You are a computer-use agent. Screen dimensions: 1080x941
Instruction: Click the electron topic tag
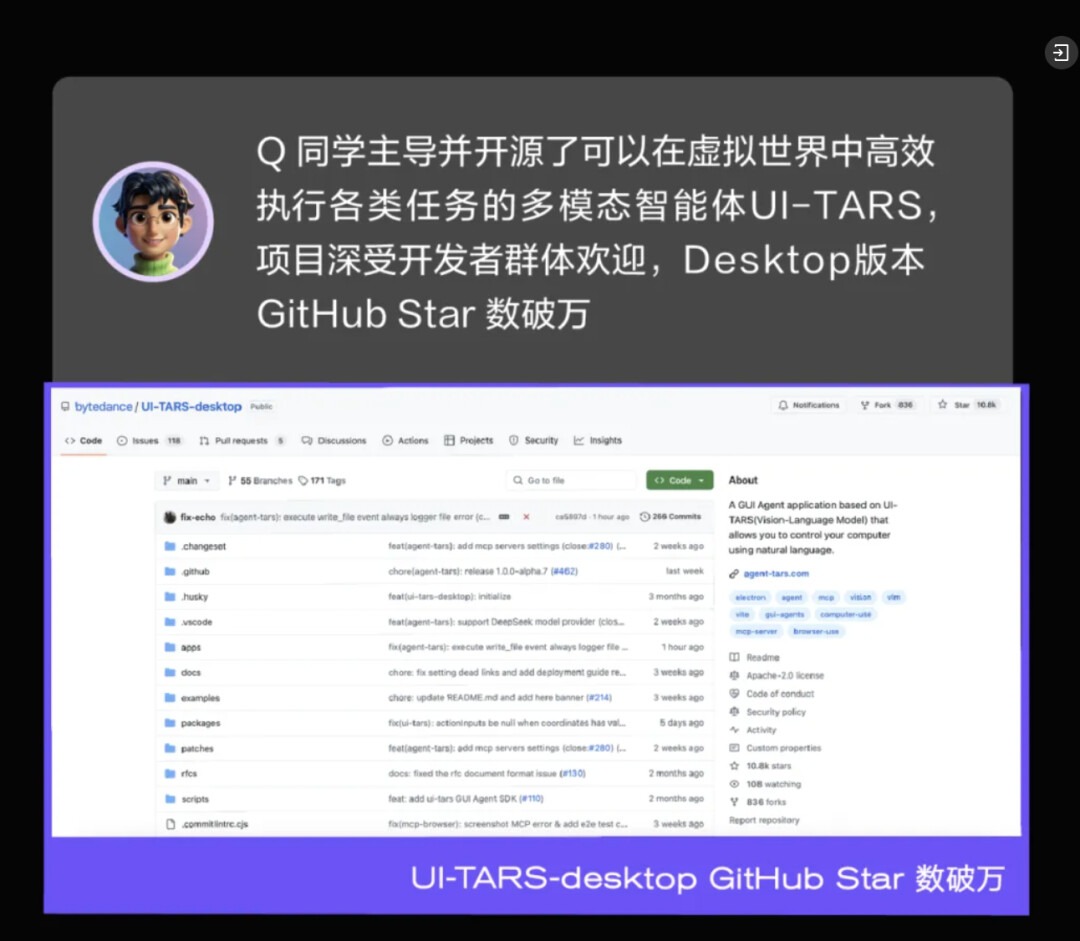[750, 597]
